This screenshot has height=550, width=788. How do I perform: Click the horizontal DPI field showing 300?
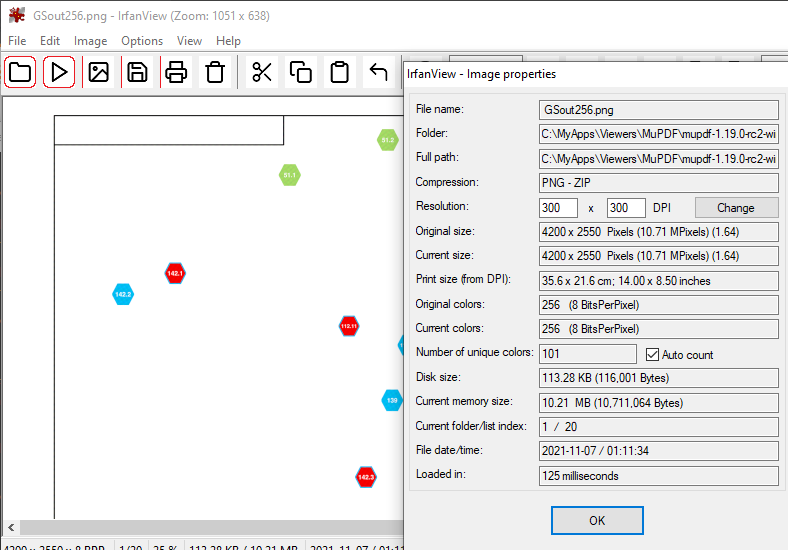tap(558, 208)
